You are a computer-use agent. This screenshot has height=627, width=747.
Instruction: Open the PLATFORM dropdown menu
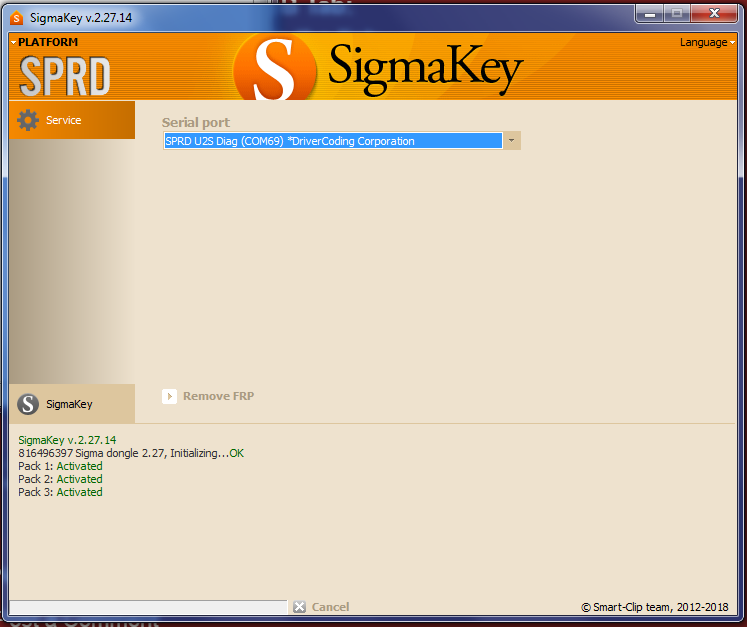[44, 42]
